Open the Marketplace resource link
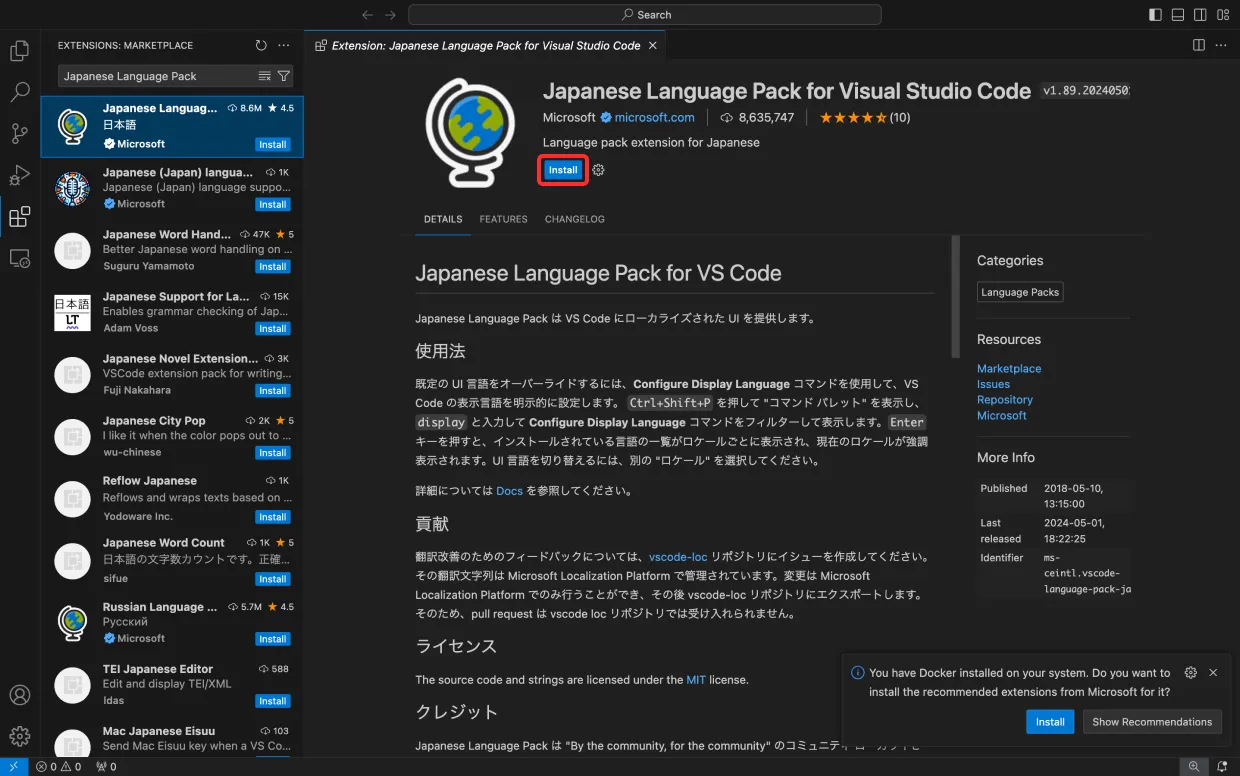Screen dimensions: 1240x776 coord(1009,369)
